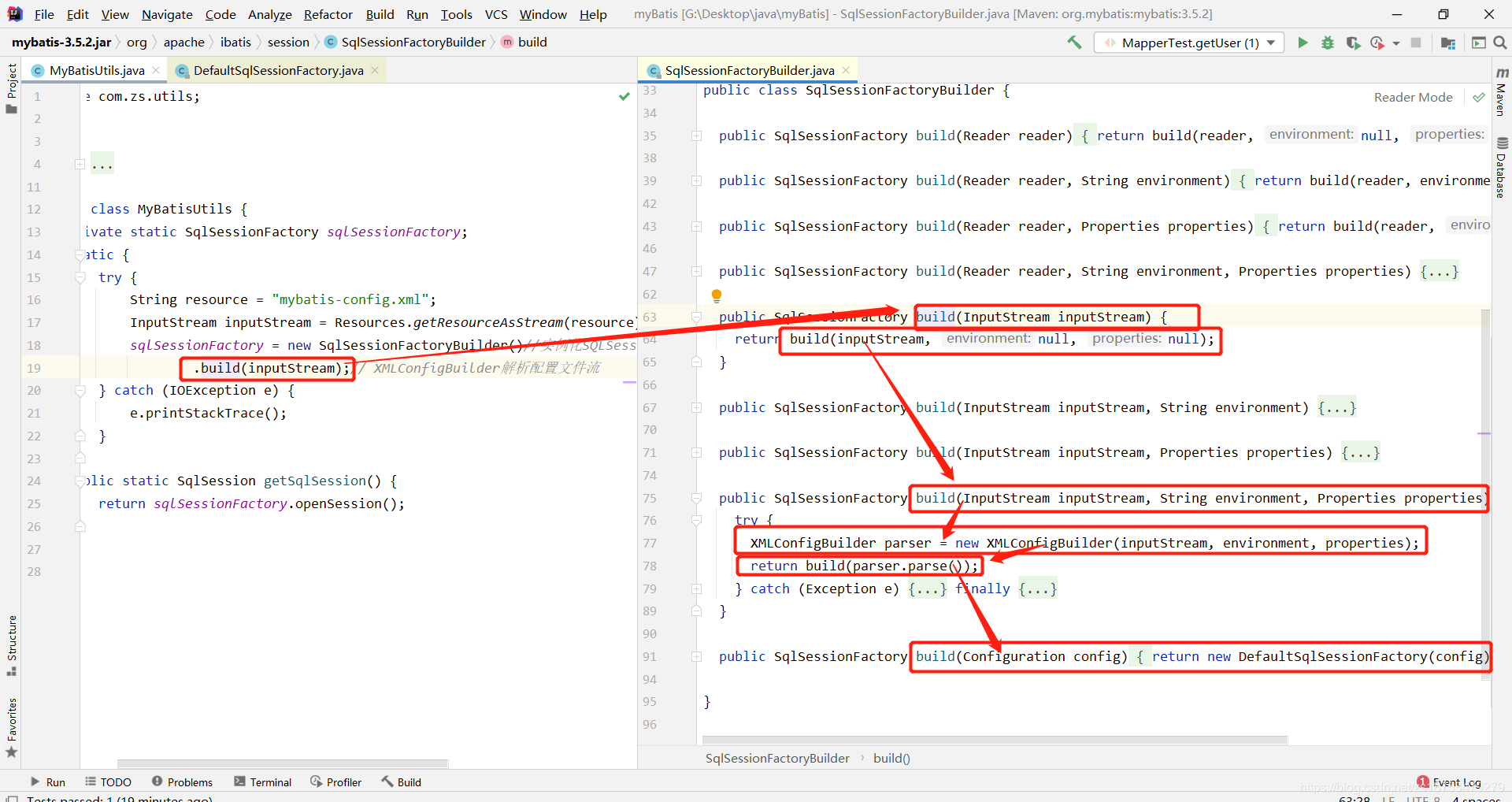Viewport: 1512px width, 802px height.
Task: Toggle Reader Mode in the right editor
Action: 1413,97
